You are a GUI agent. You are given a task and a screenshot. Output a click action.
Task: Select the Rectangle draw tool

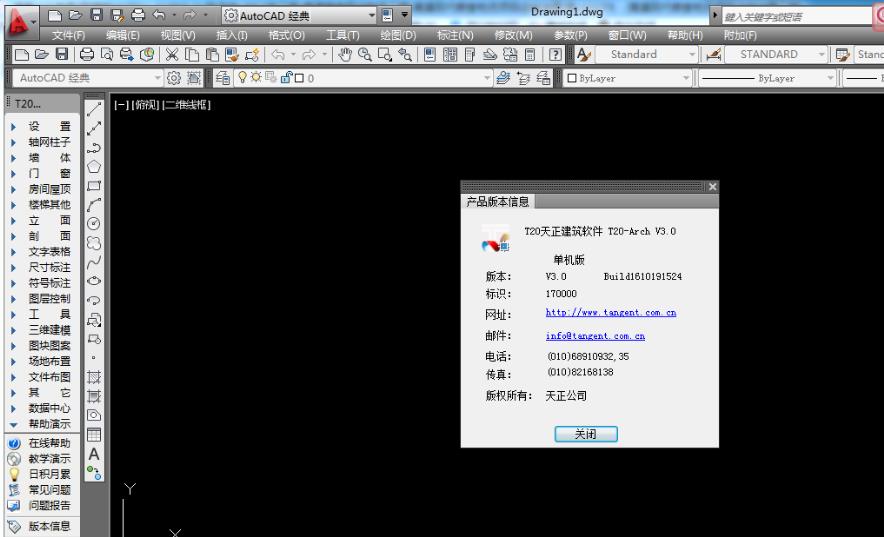(x=94, y=186)
